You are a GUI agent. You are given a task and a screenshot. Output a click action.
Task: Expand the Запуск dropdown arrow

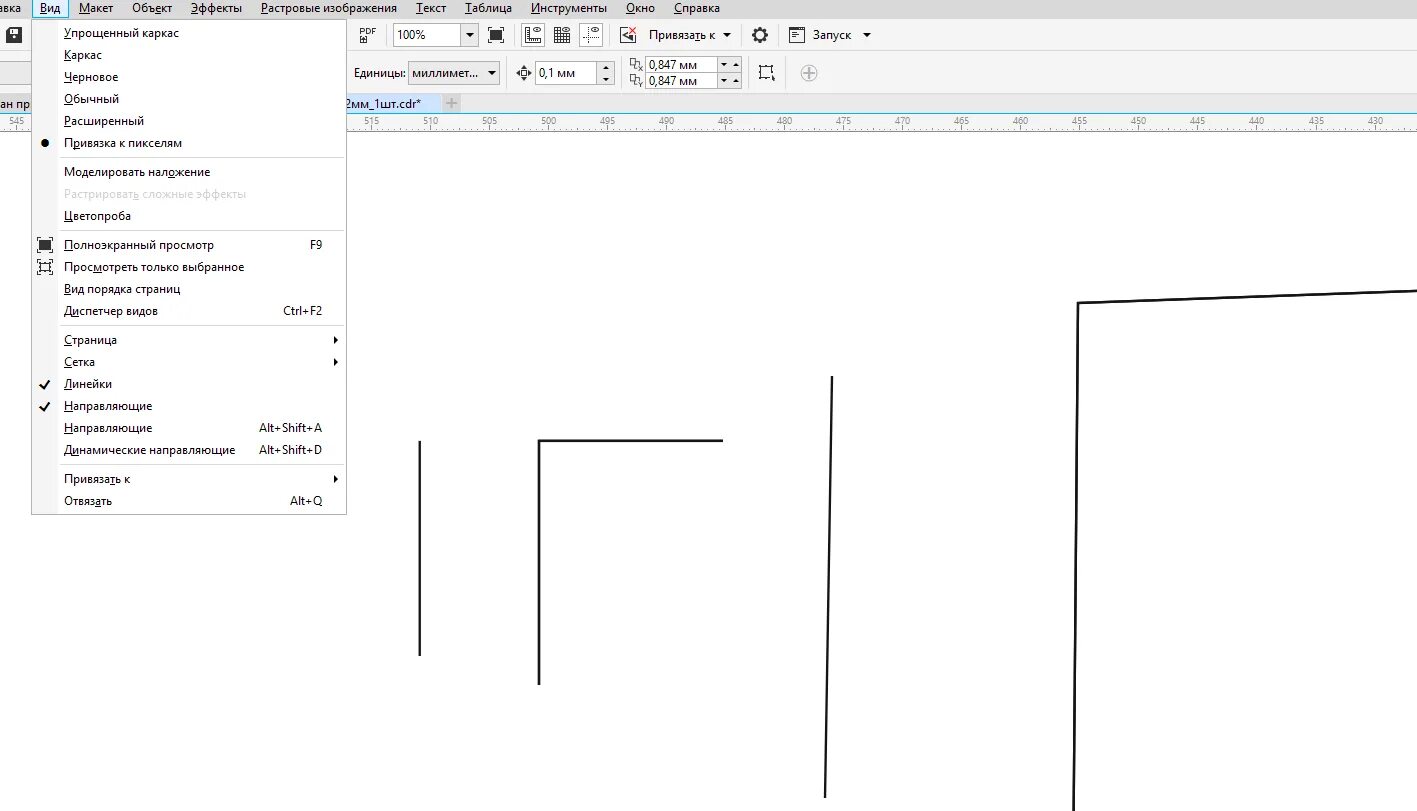coord(866,35)
